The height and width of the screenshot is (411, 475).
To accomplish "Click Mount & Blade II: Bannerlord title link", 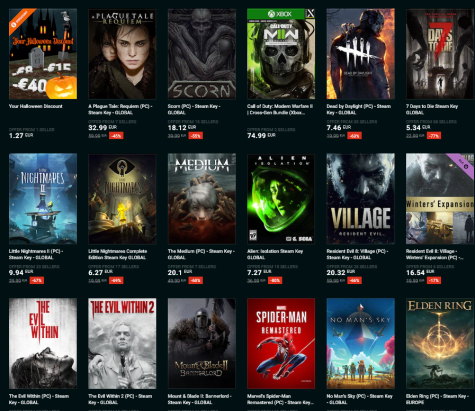I will point(199,399).
